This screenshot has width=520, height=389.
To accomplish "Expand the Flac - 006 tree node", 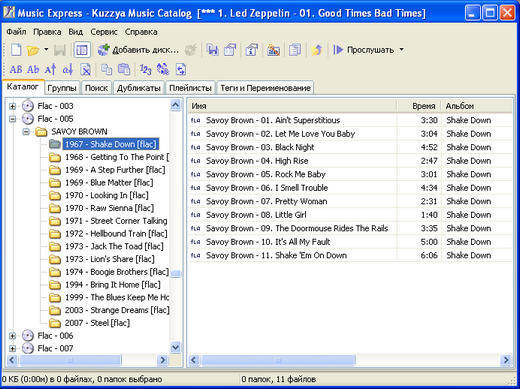I will tap(12, 336).
